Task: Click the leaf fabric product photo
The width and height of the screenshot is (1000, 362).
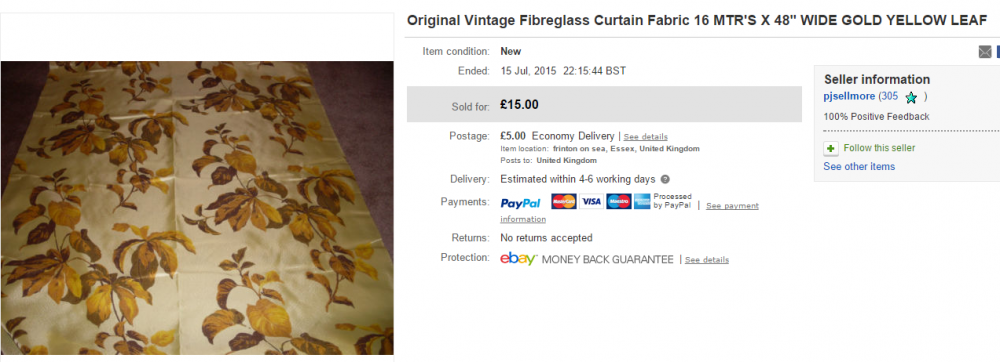Action: [x=197, y=208]
